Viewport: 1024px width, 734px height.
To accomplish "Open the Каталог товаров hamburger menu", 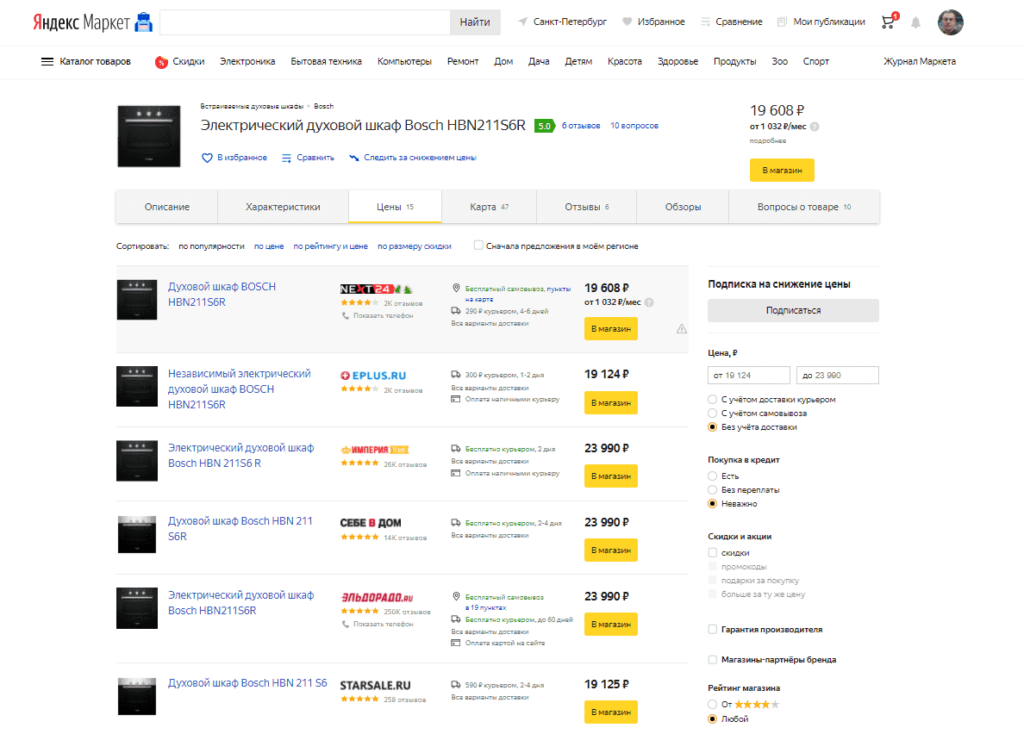I will coord(47,62).
